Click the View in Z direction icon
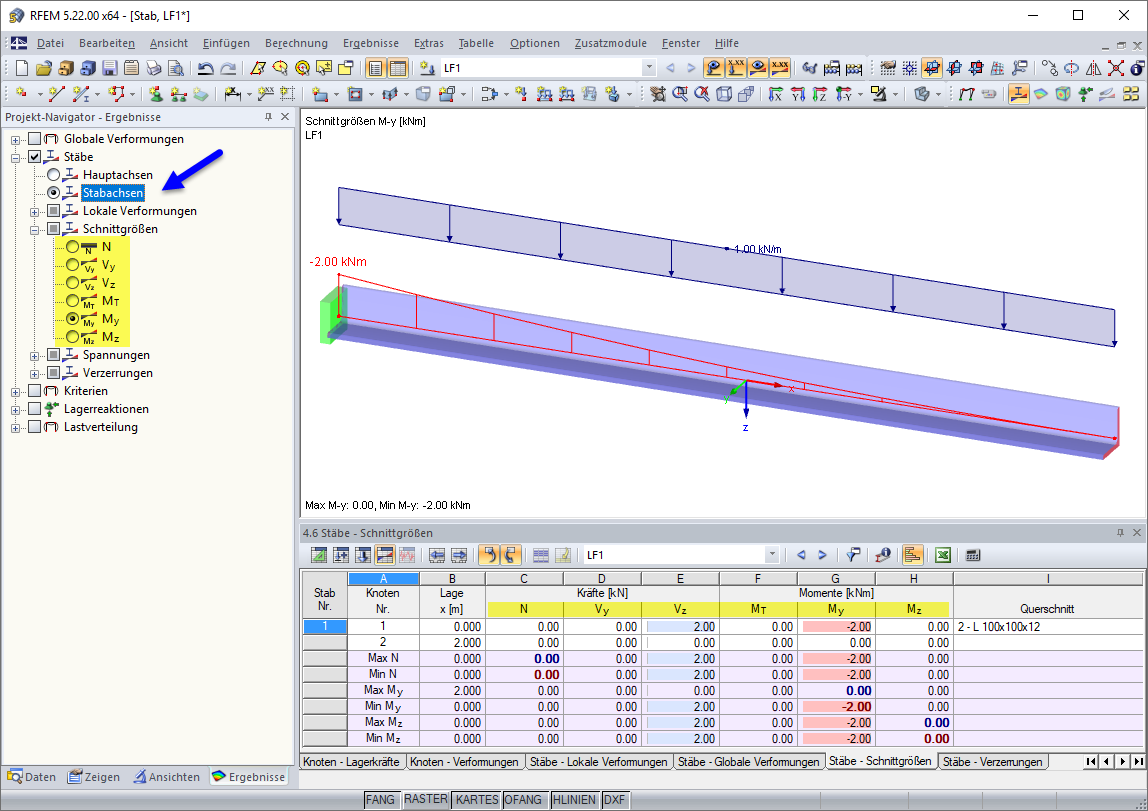The image size is (1148, 811). tap(820, 94)
